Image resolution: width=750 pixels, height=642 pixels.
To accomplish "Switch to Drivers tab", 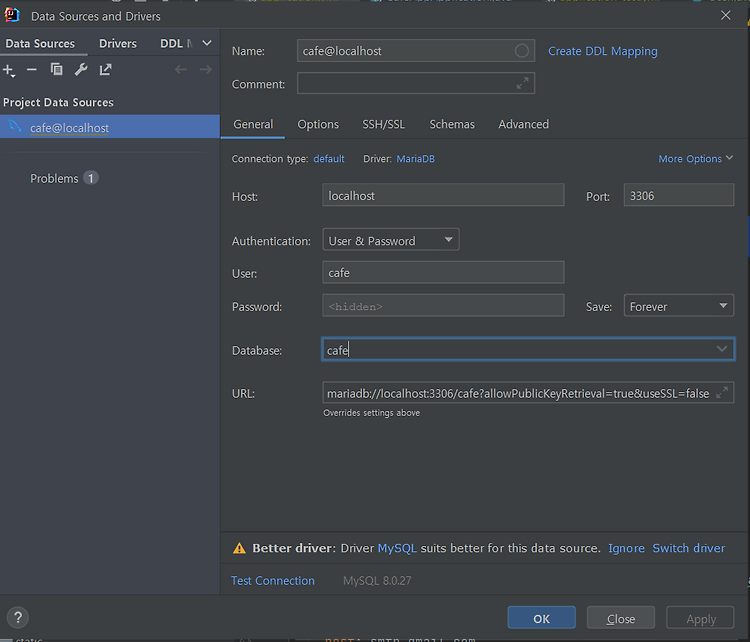I will 118,44.
